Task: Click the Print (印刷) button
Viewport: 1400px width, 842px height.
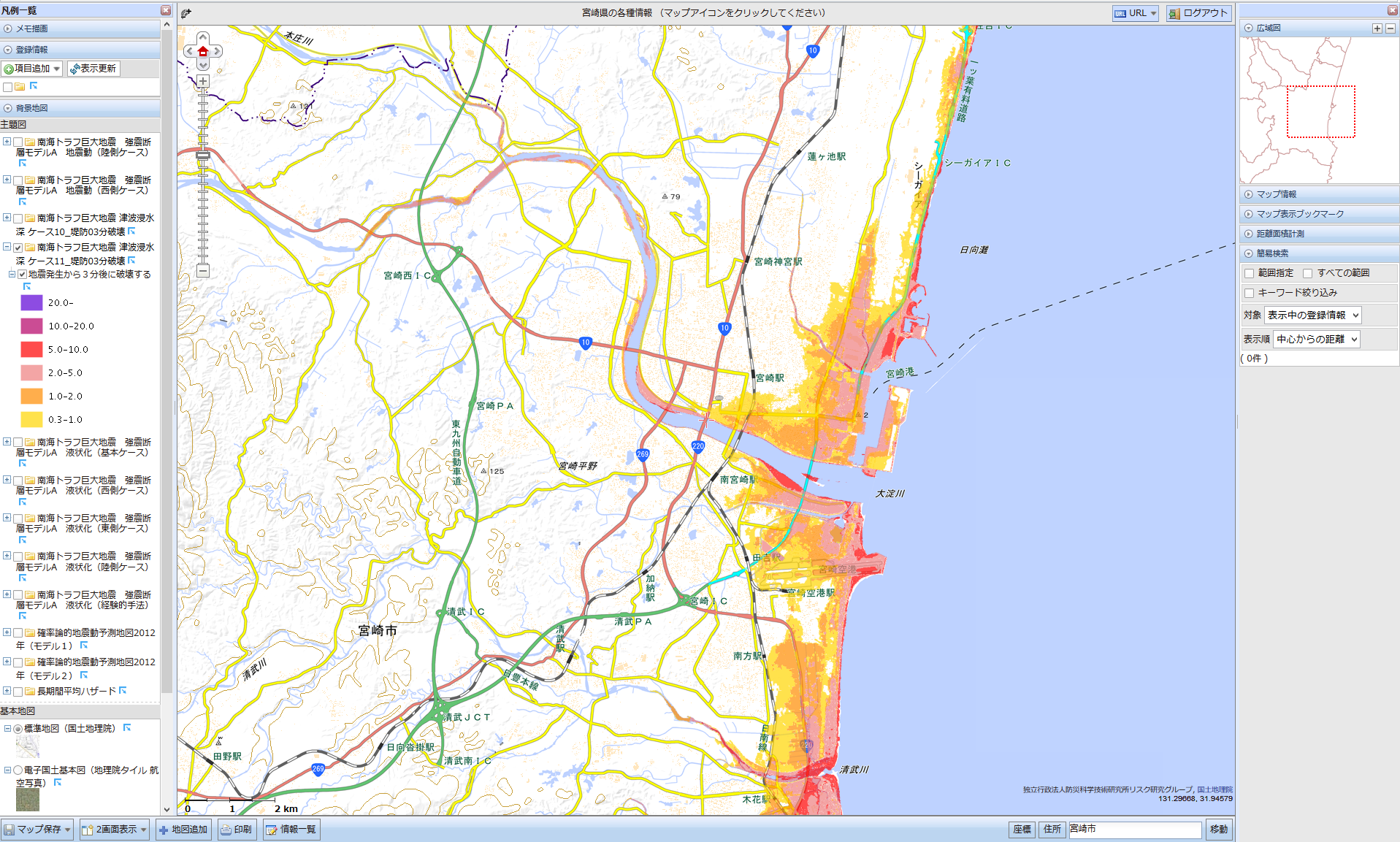Action: [237, 830]
